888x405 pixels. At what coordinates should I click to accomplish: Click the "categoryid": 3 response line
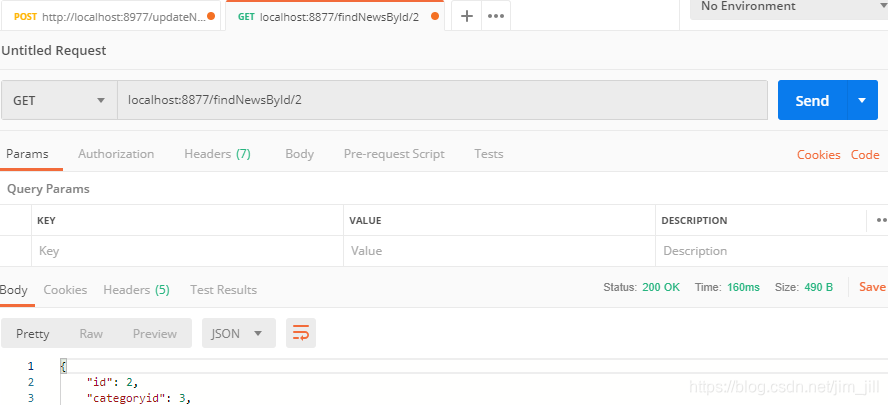tap(139, 398)
